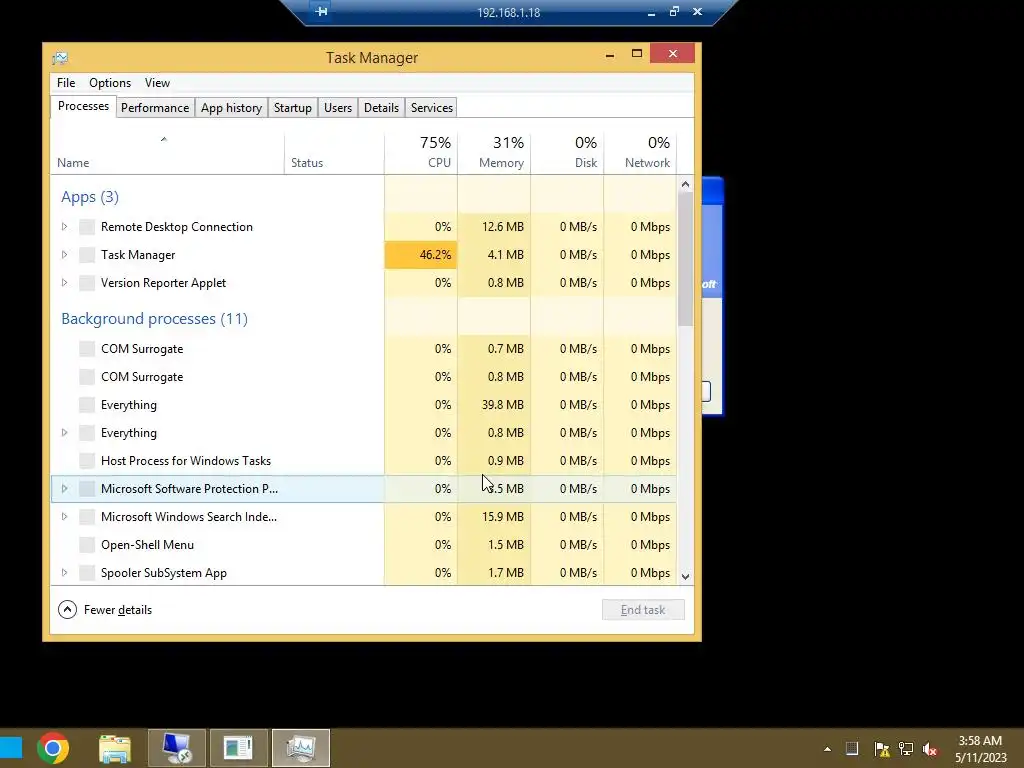Viewport: 1024px width, 768px height.
Task: Select the Everything row using 39.8 MB
Action: click(x=364, y=405)
